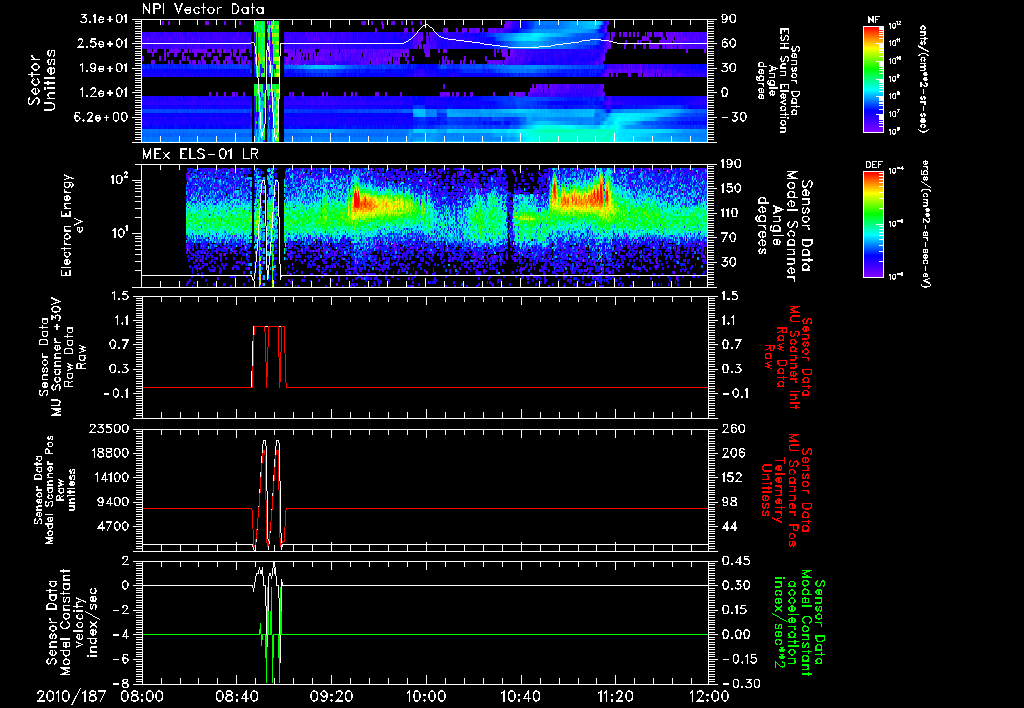The image size is (1024, 708).
Task: Select the 'MU Scanner +30V Raw Data' axis title
Action: pyautogui.click(x=63, y=357)
